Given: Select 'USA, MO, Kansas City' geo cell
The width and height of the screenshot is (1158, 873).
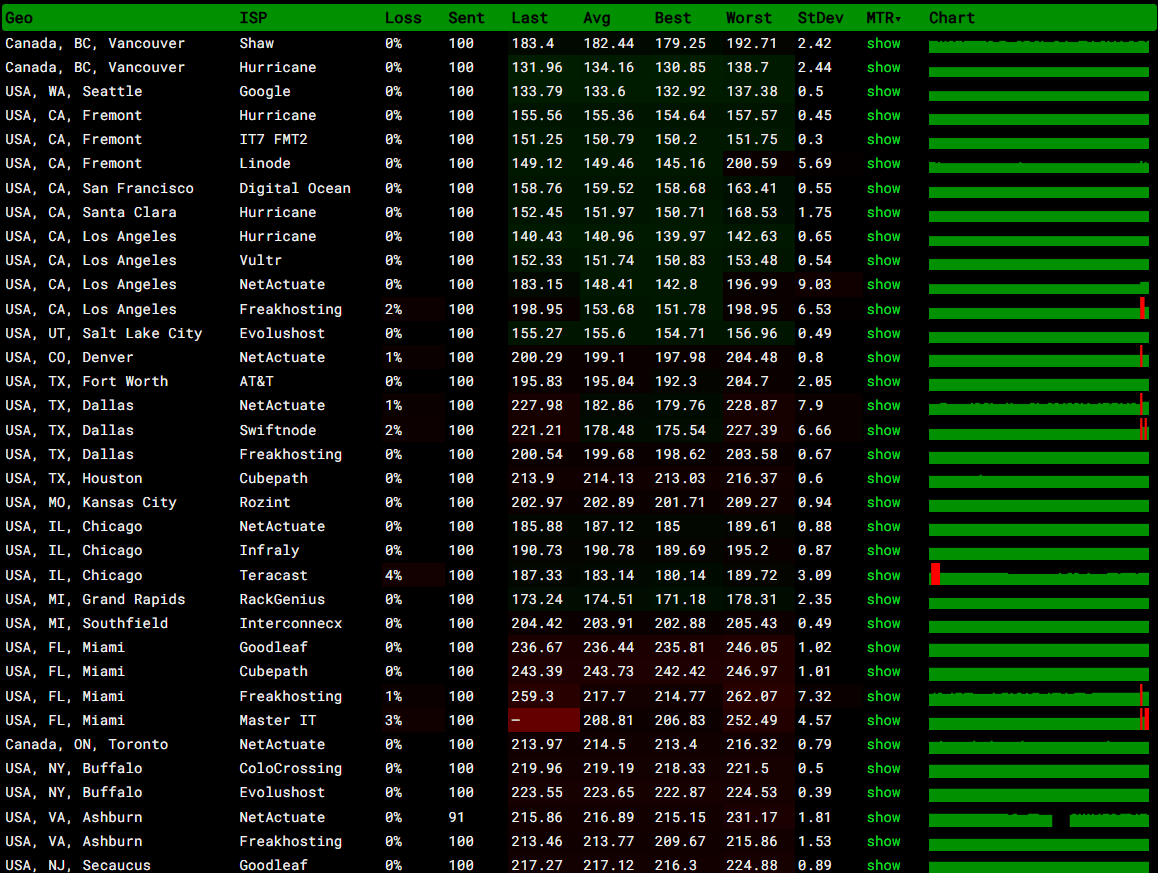Looking at the screenshot, I should [91, 502].
